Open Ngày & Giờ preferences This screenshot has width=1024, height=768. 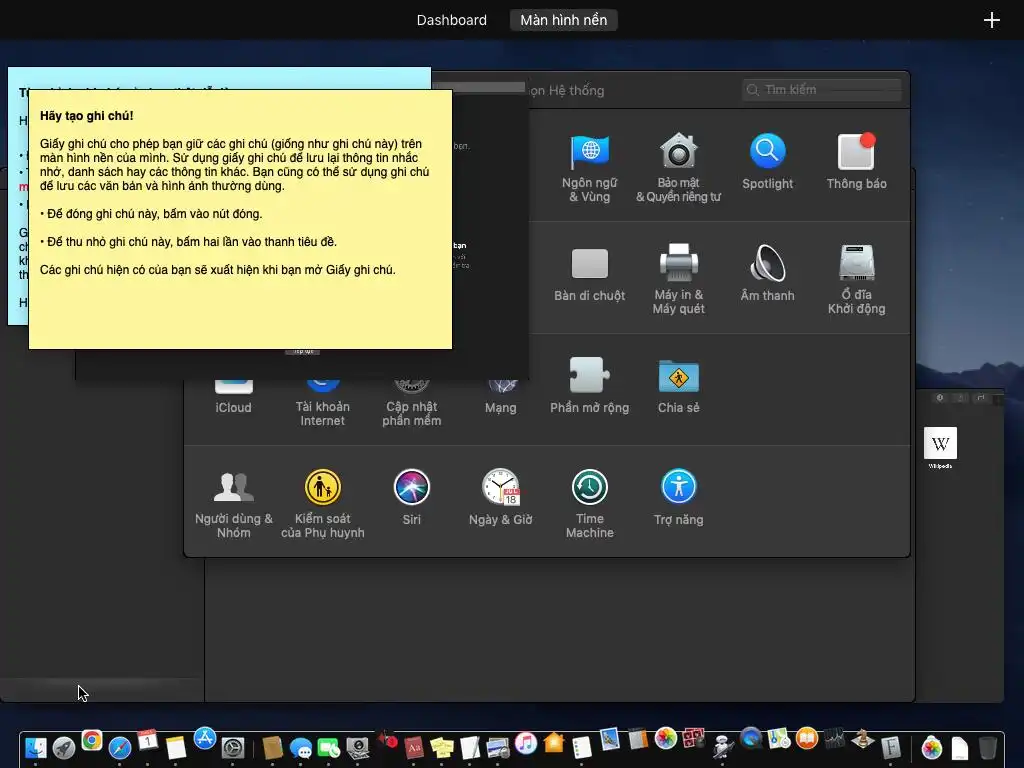click(x=501, y=497)
